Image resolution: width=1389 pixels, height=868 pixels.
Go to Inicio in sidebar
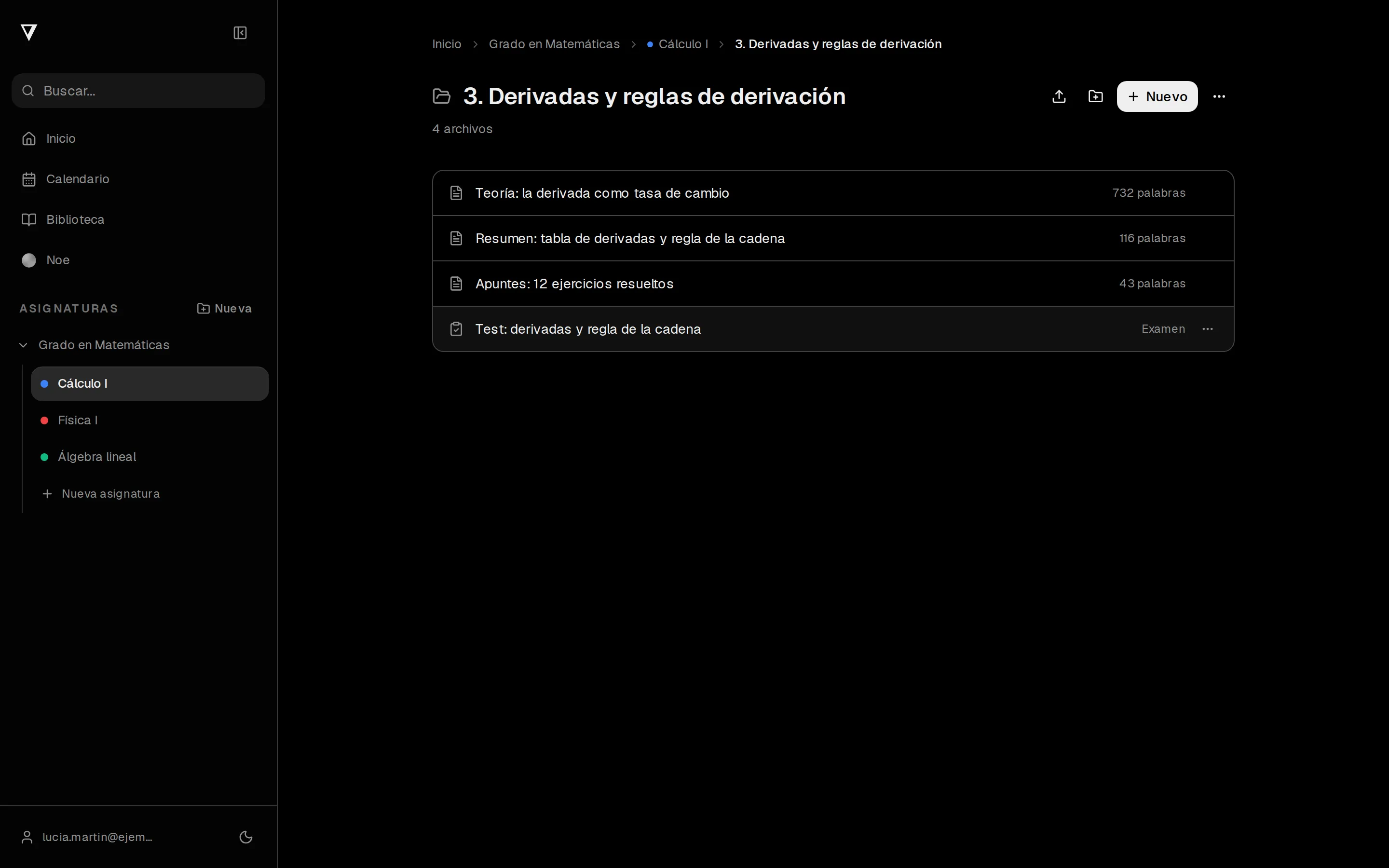(138, 138)
